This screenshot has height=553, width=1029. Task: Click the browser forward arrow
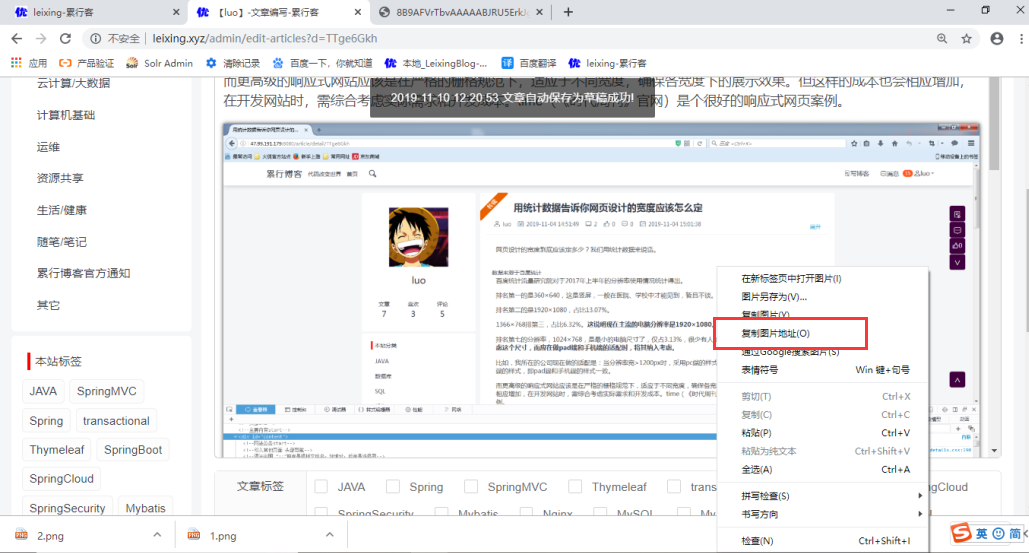coord(41,39)
